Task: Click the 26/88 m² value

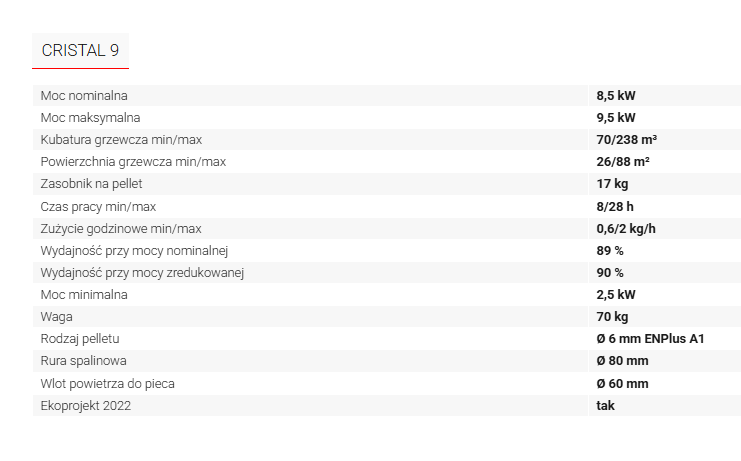Action: [623, 162]
